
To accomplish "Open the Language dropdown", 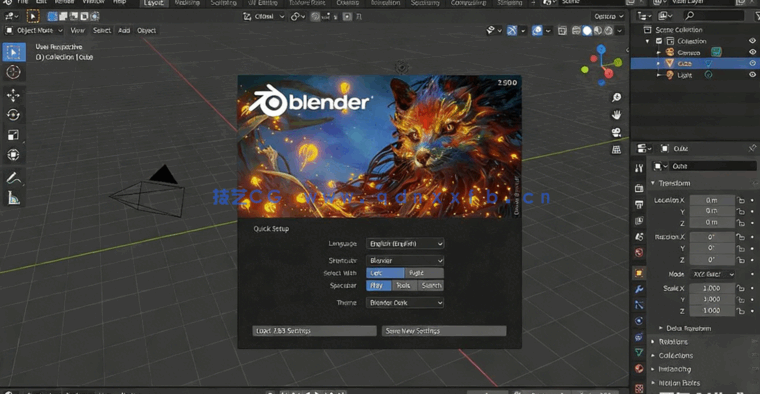I will (405, 244).
